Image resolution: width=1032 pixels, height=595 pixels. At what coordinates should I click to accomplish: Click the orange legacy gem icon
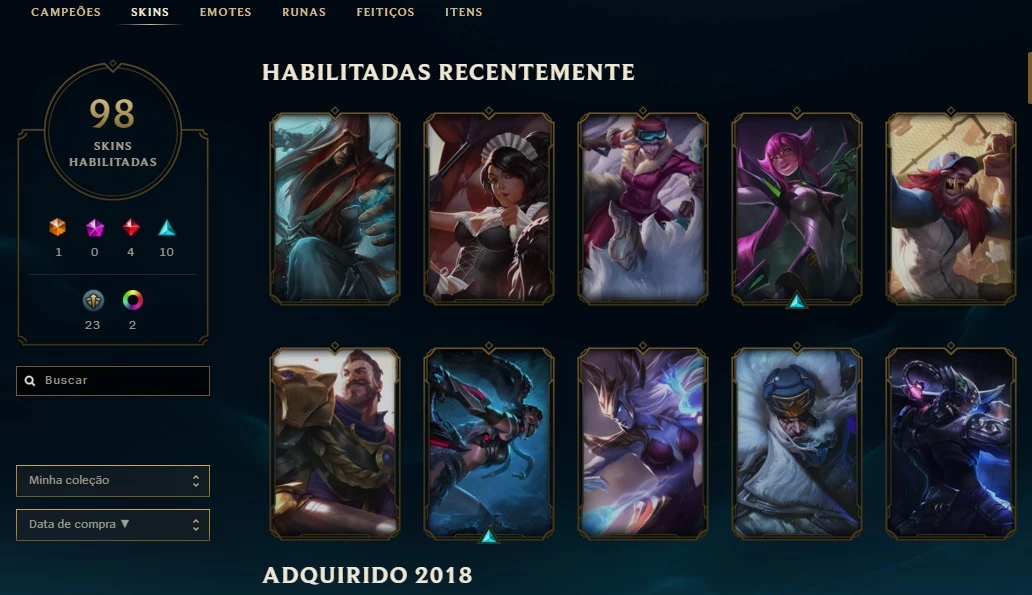(x=58, y=228)
